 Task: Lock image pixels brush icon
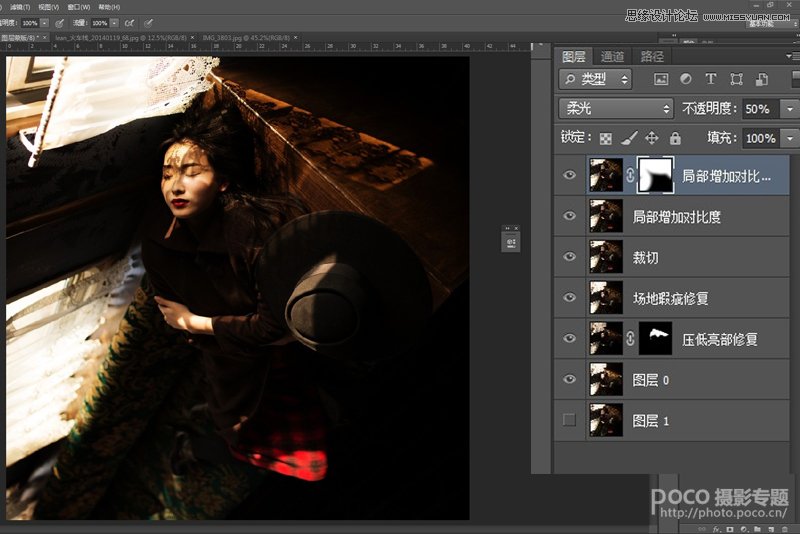click(x=630, y=138)
